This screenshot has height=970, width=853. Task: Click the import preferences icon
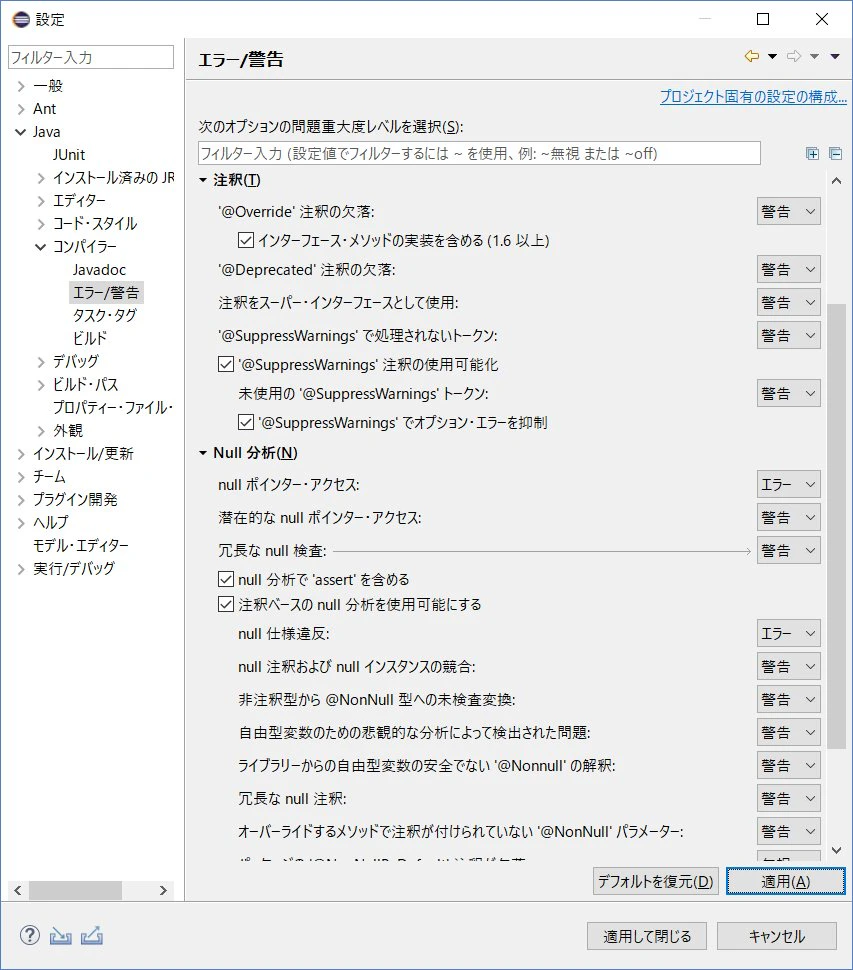[x=60, y=936]
